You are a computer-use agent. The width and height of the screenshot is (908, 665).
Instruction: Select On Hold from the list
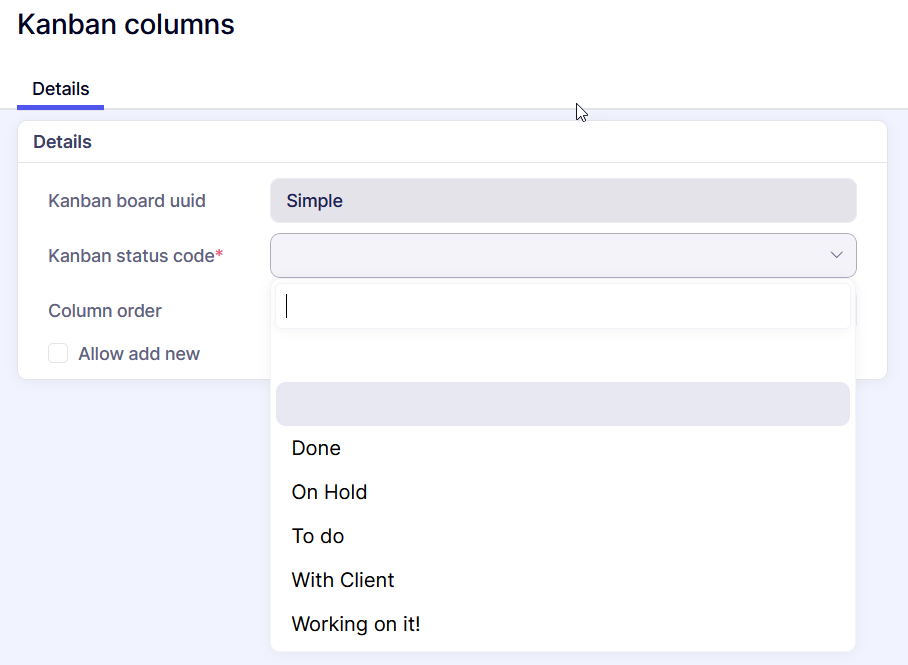[329, 492]
